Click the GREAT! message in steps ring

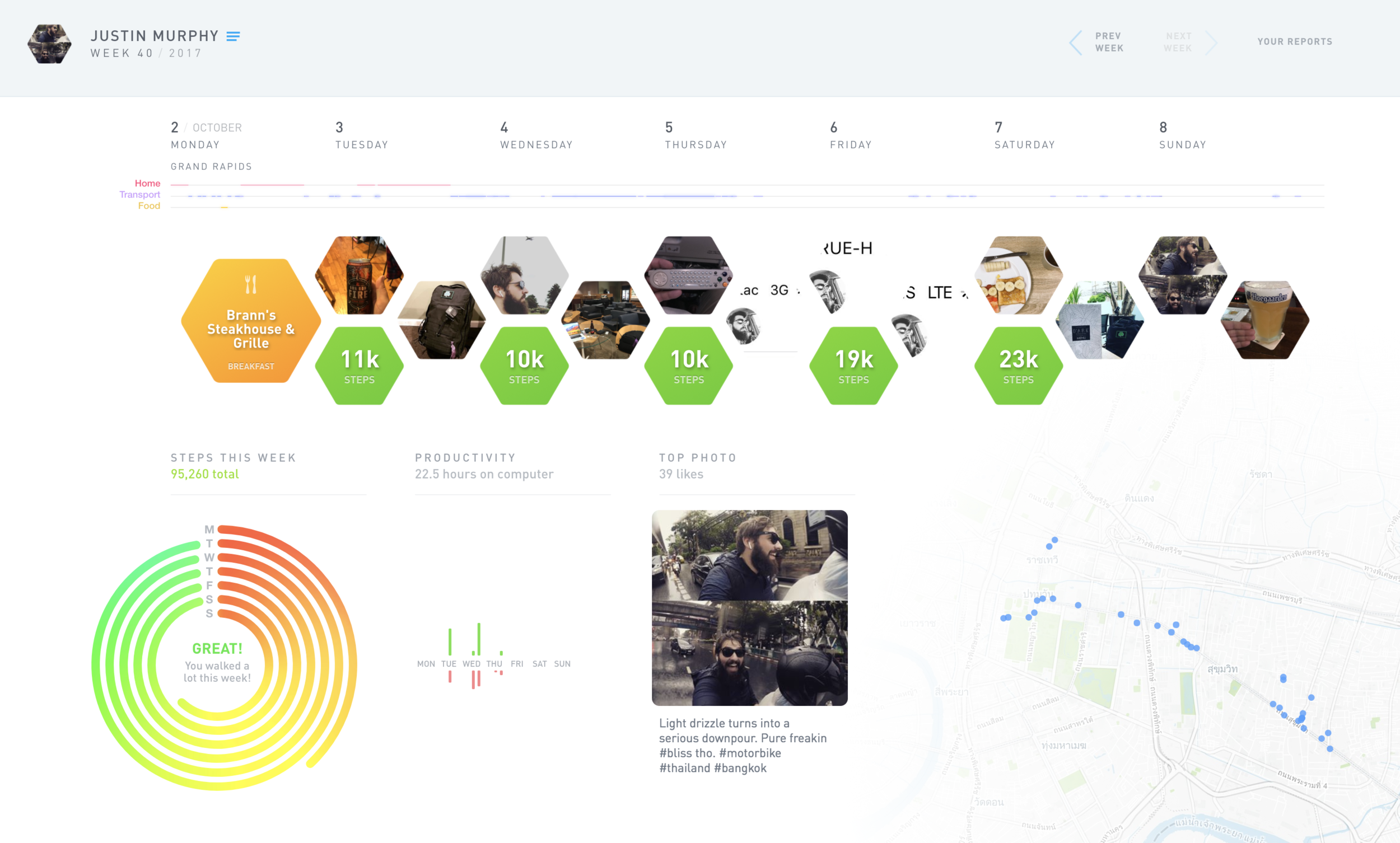pos(217,648)
